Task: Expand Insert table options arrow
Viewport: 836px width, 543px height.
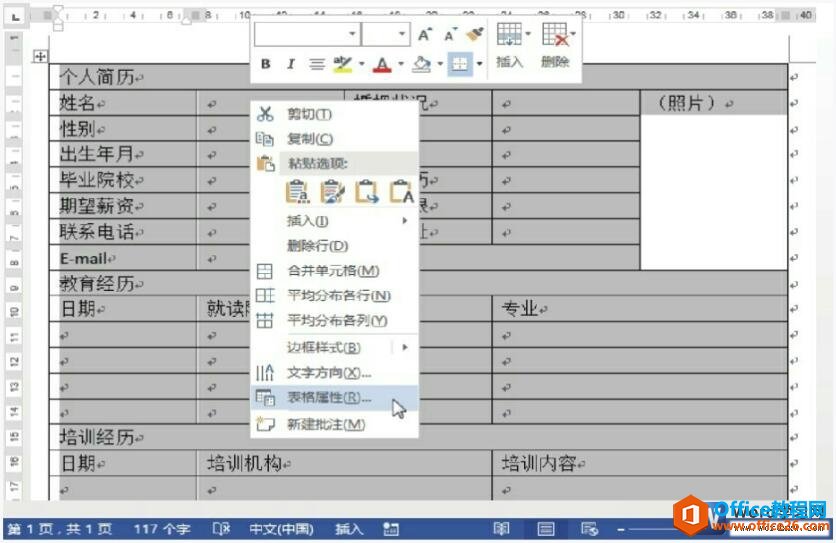Action: pos(528,34)
